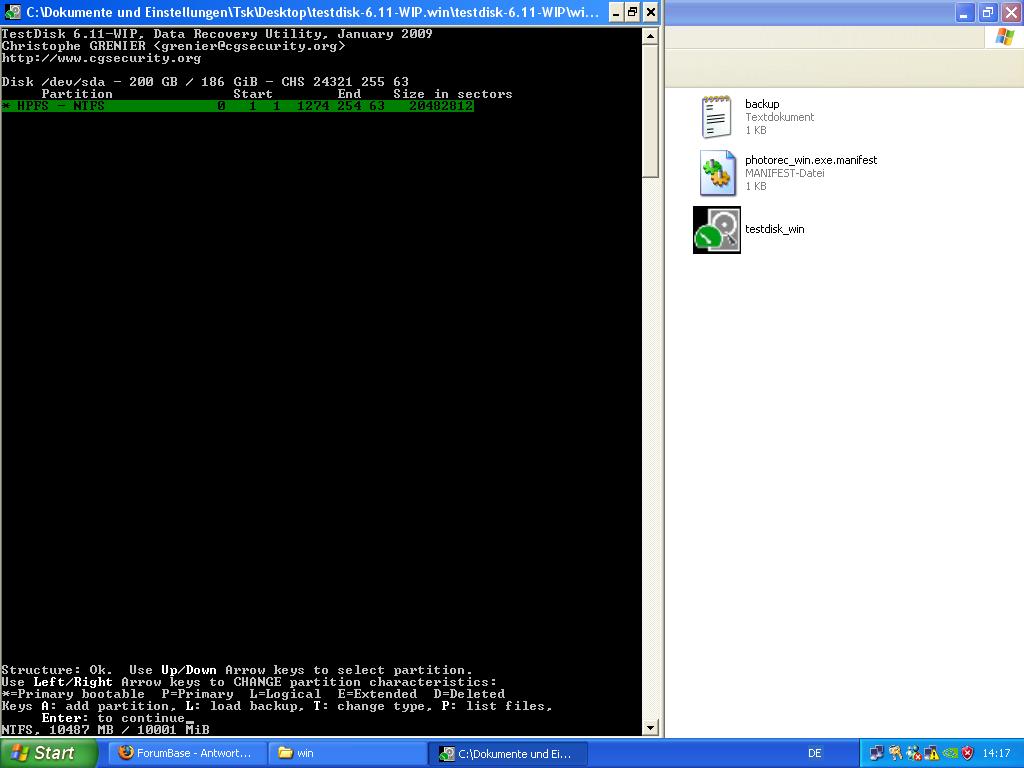Open the Messenger tray icon with red X
The image size is (1024, 768).
(913, 753)
